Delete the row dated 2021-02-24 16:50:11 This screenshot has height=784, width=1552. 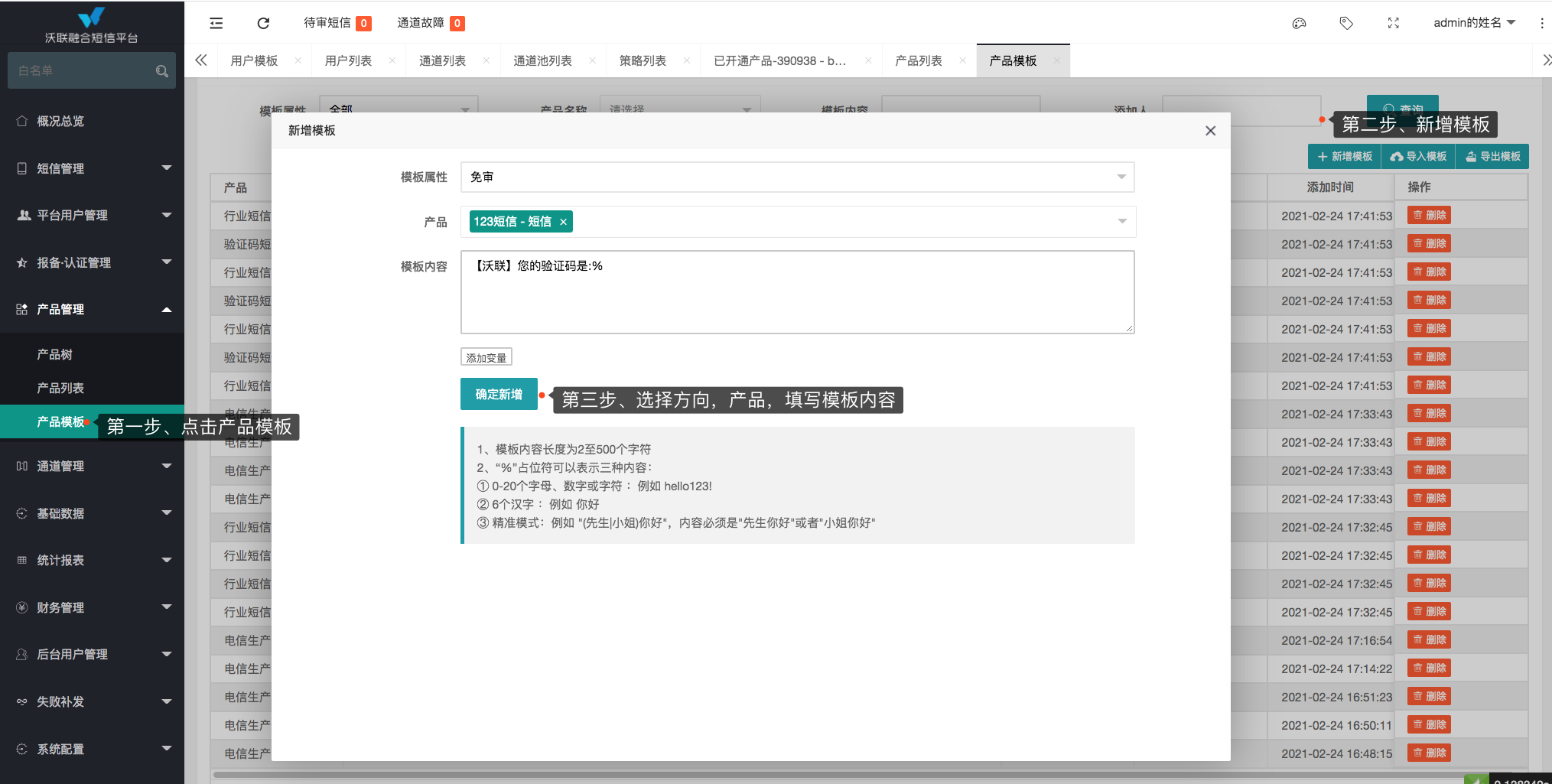(1429, 725)
